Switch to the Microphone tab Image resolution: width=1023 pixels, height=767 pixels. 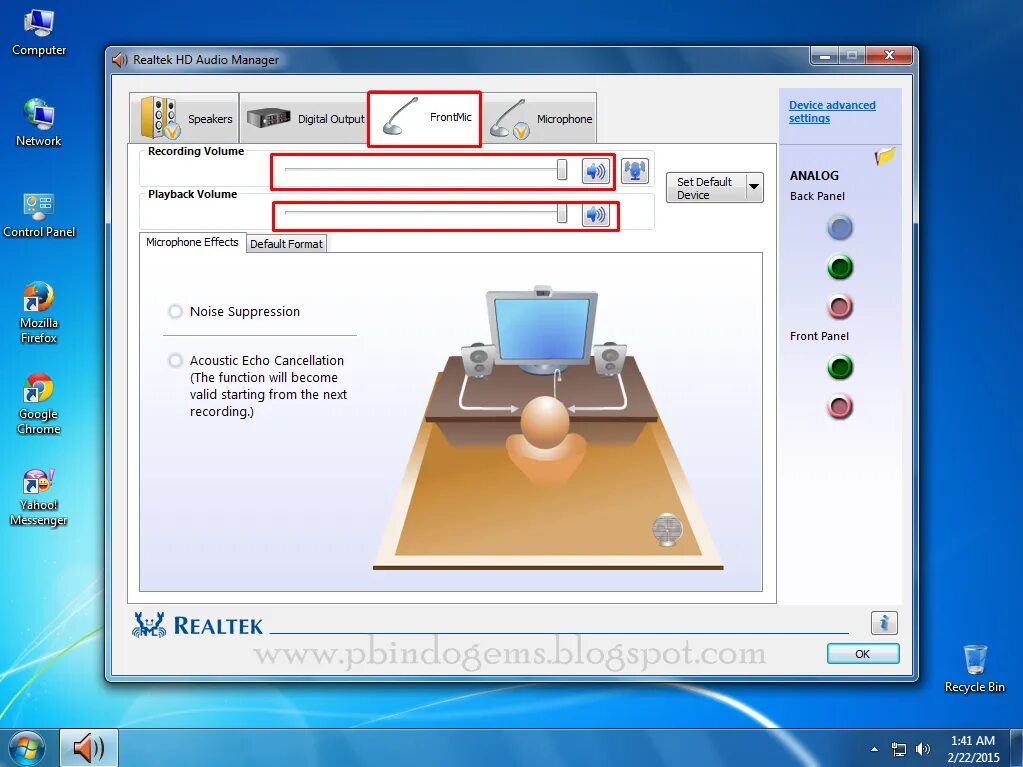(539, 118)
